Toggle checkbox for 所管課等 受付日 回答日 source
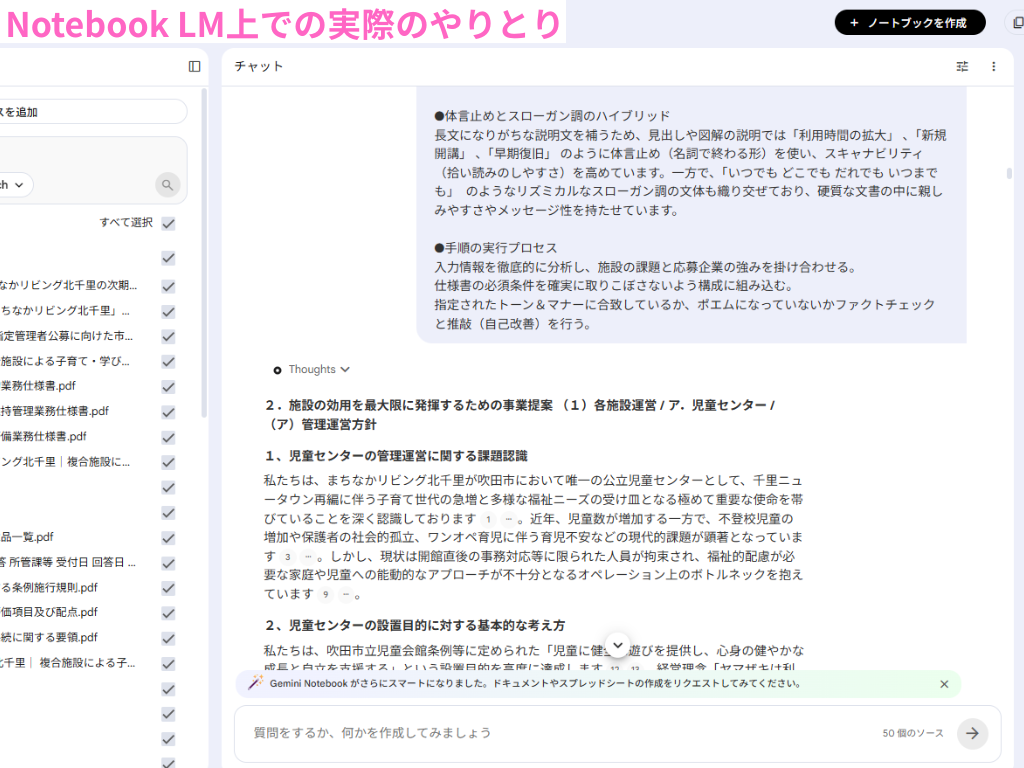Image resolution: width=1024 pixels, height=768 pixels. click(168, 563)
